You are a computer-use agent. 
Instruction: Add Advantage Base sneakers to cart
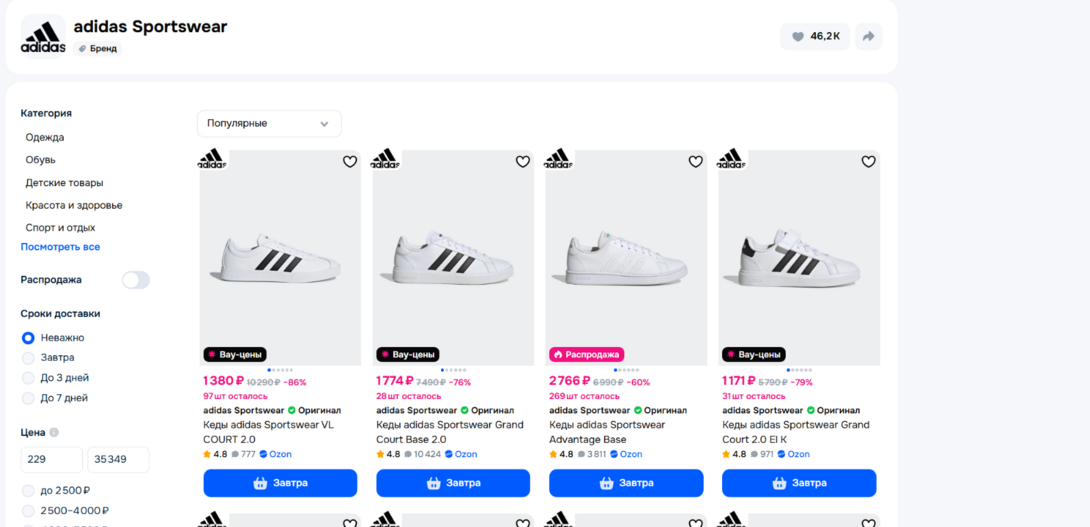click(626, 483)
